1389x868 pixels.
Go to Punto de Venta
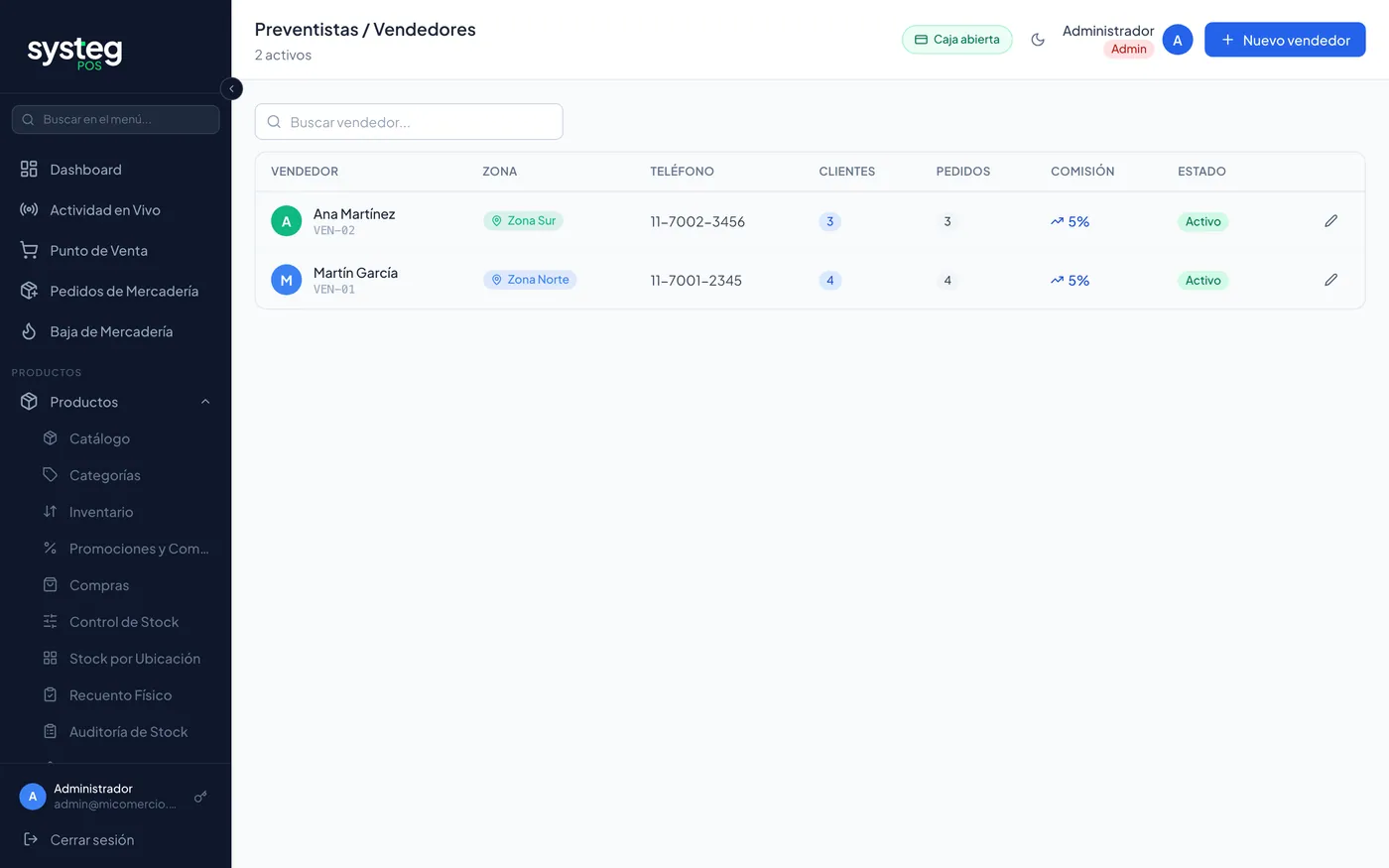click(x=115, y=251)
